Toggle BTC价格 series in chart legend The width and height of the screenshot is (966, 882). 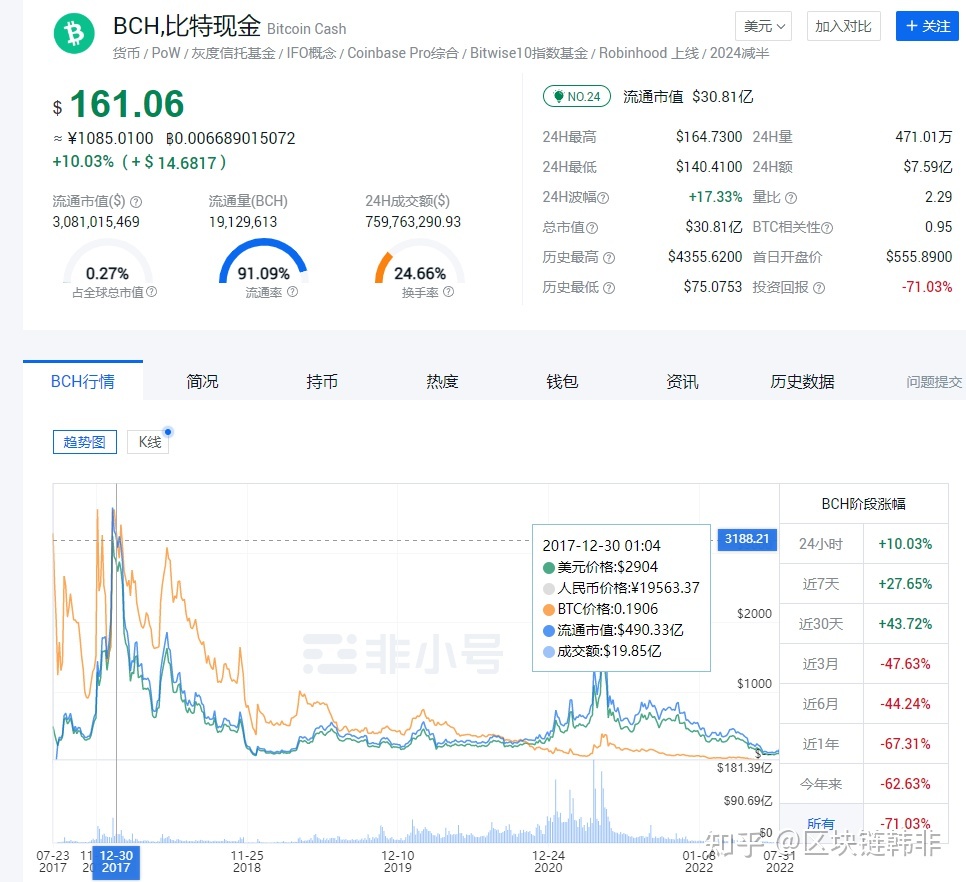(x=601, y=609)
